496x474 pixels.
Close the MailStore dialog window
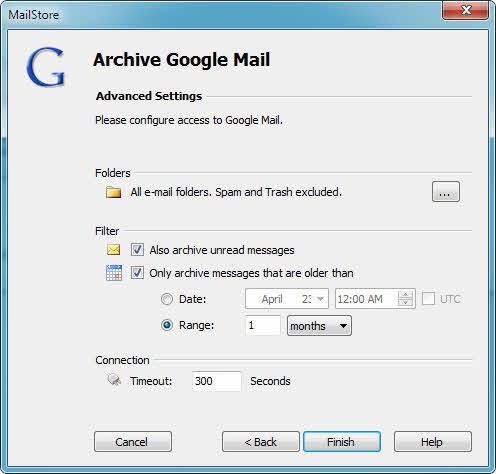[466, 10]
